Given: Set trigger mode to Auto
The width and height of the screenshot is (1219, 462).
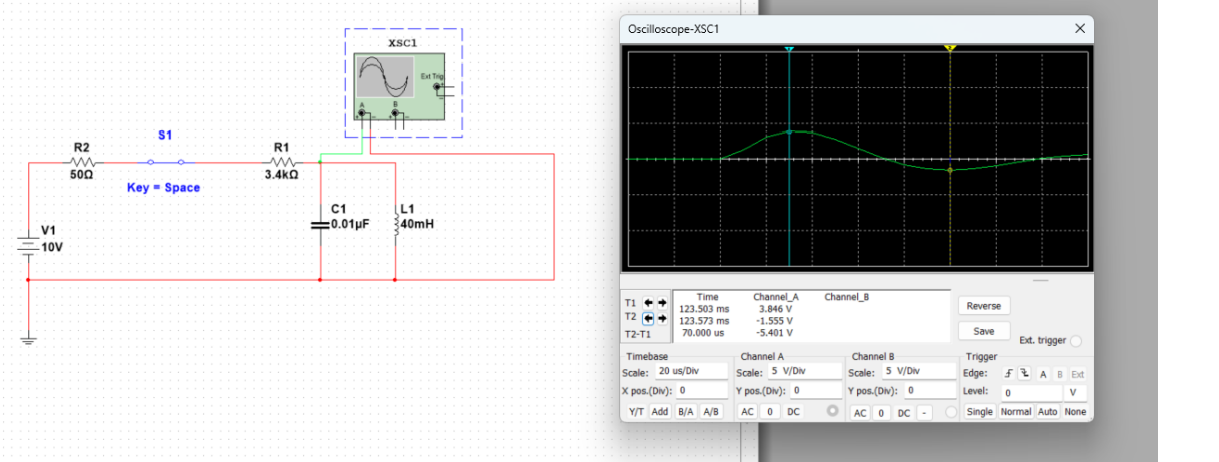Looking at the screenshot, I should click(1047, 412).
